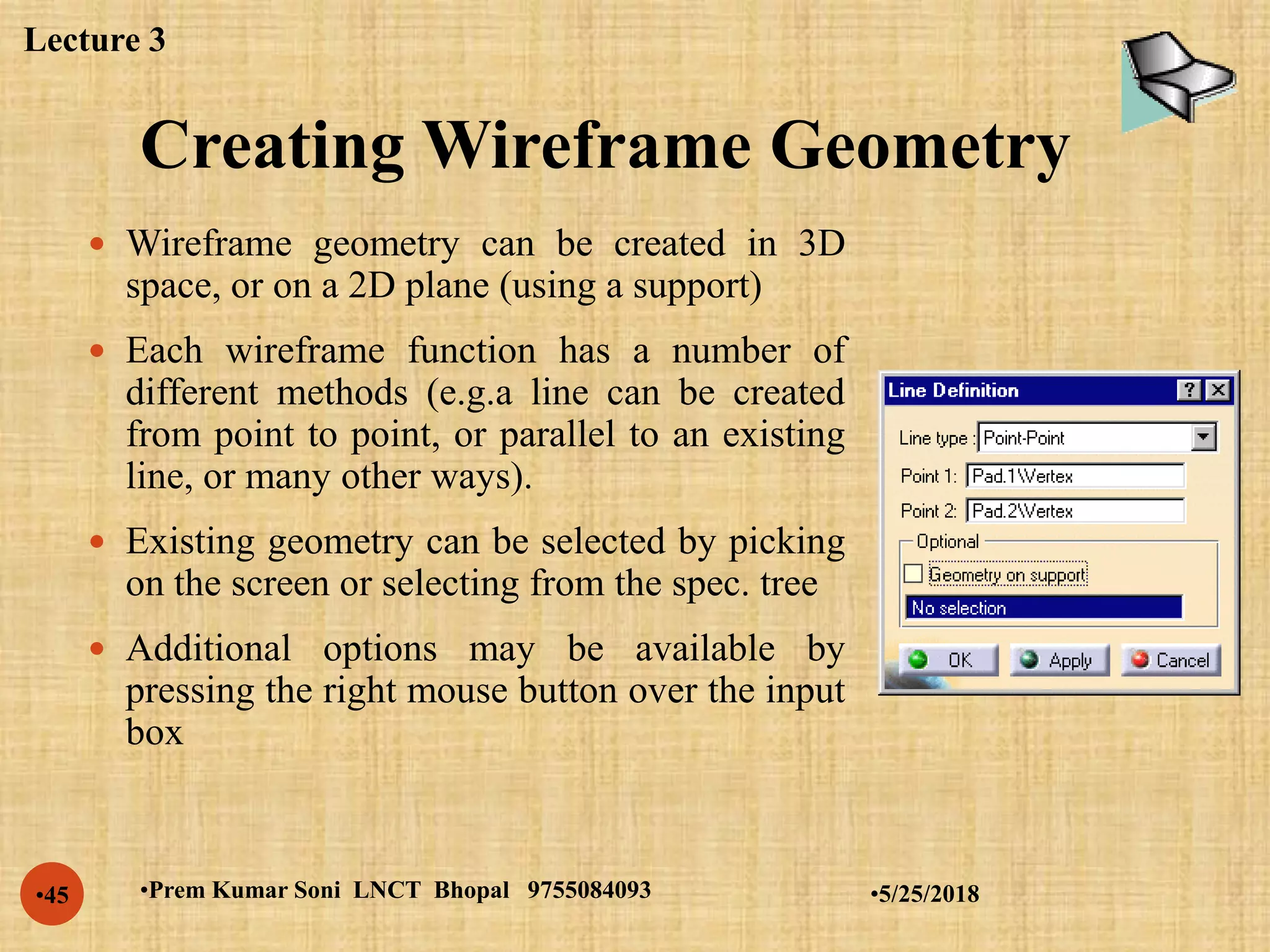Click the dark green Apply button icon

pyautogui.click(x=1029, y=659)
